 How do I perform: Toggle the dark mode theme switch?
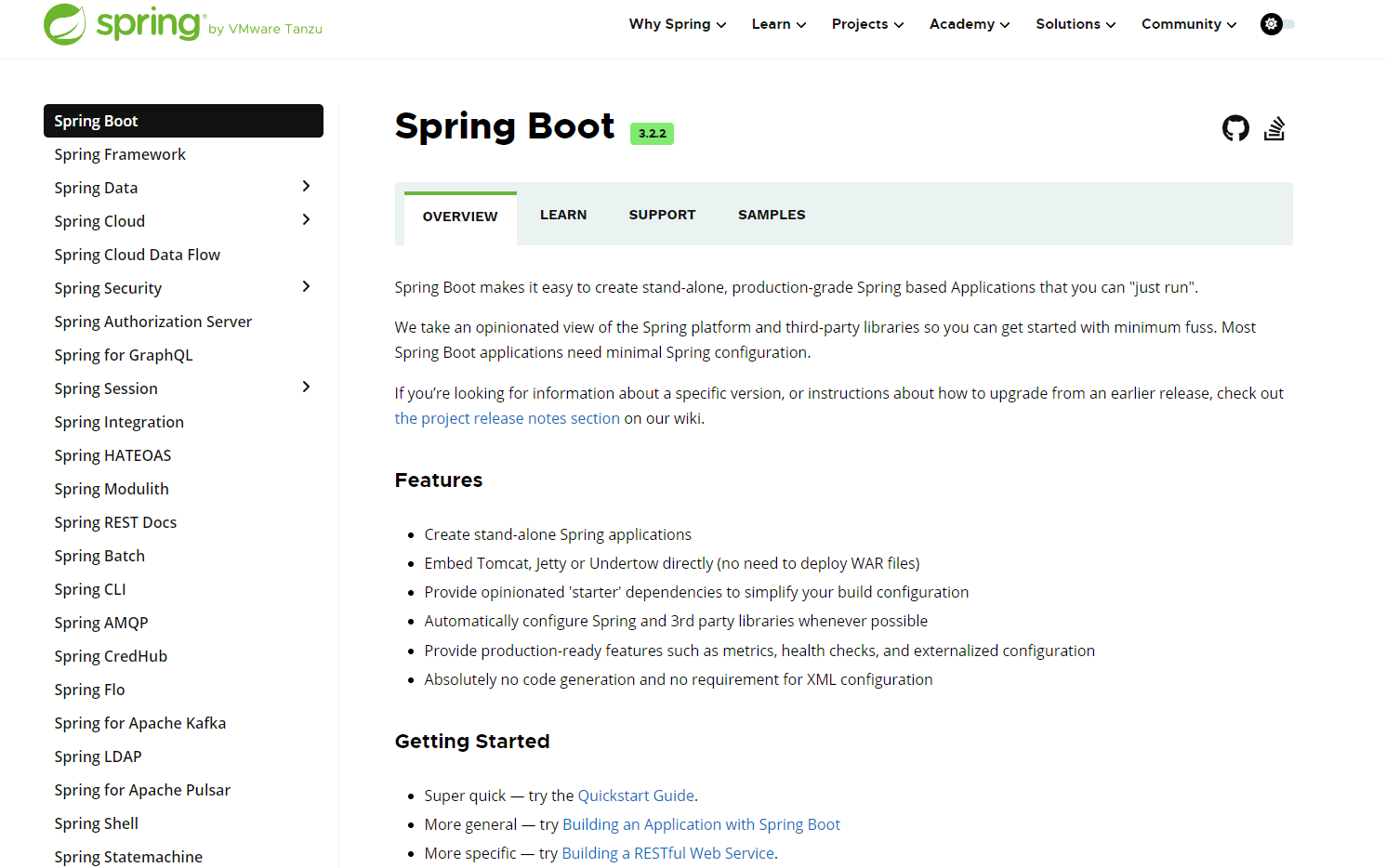(x=1277, y=24)
